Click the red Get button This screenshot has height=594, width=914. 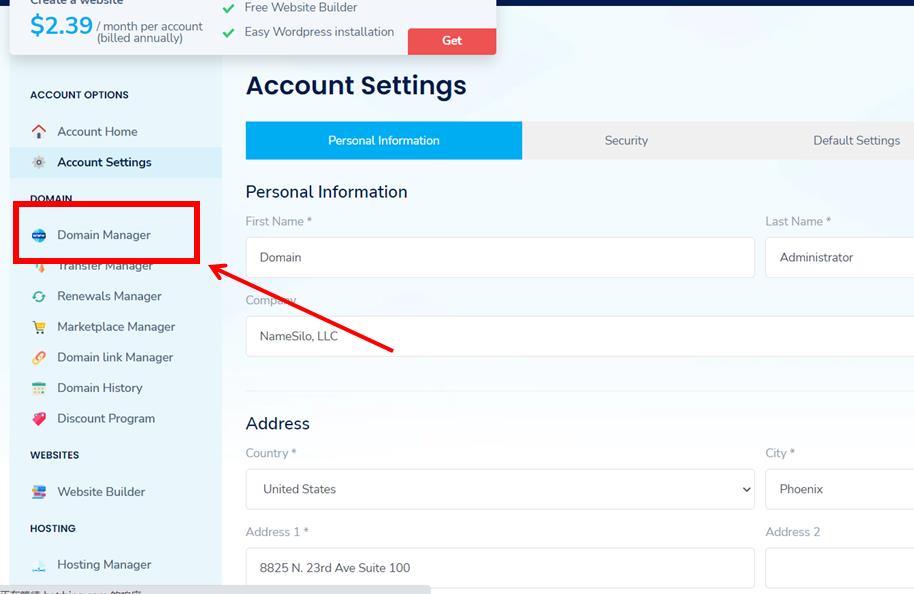(x=452, y=41)
